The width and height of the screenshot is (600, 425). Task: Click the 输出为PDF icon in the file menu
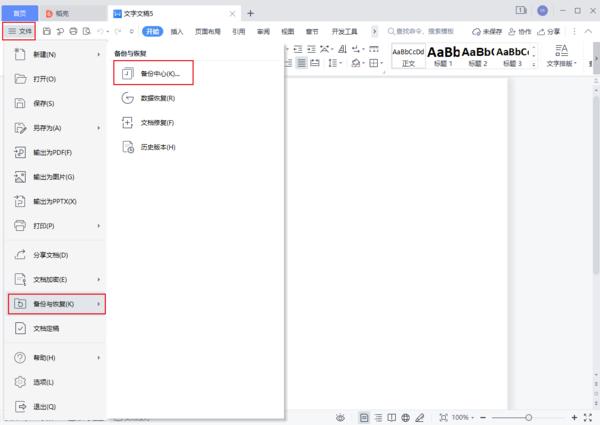click(x=22, y=152)
